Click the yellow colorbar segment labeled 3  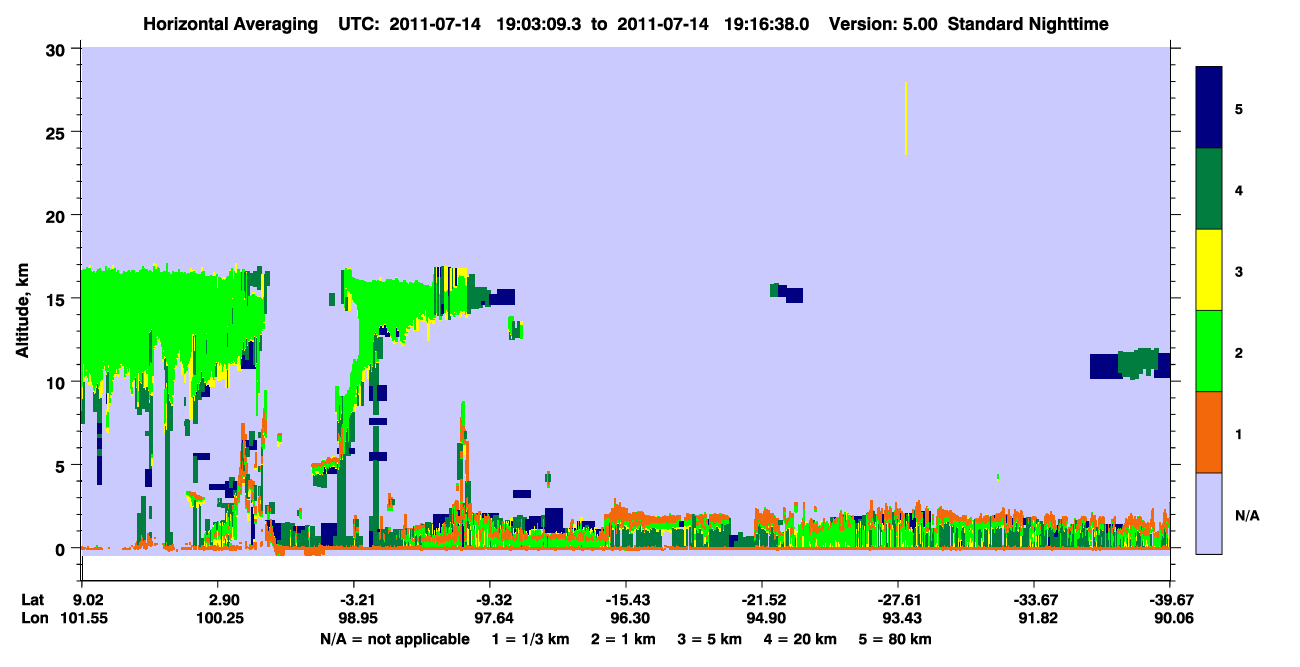tap(1209, 270)
